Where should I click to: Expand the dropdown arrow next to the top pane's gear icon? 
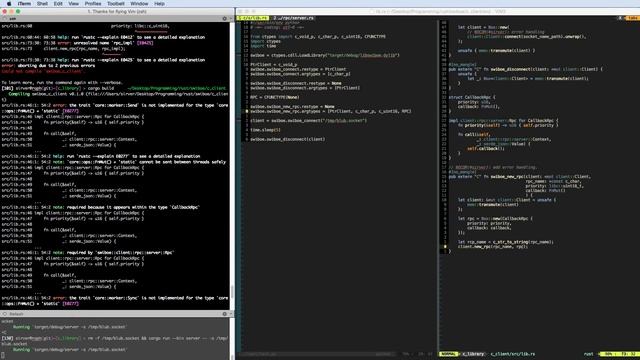click(x=230, y=19)
